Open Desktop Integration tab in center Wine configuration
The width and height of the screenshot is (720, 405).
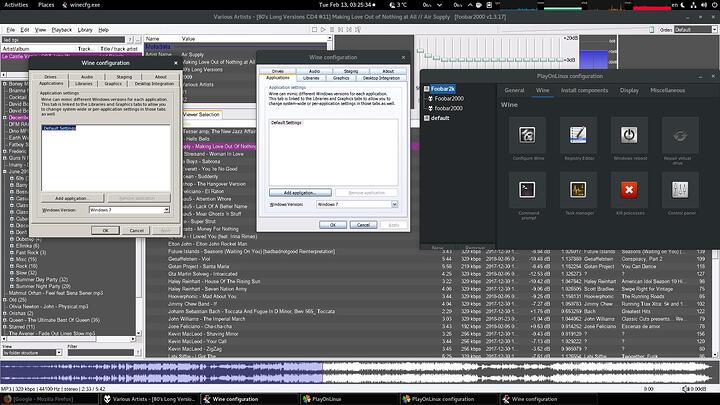point(381,78)
